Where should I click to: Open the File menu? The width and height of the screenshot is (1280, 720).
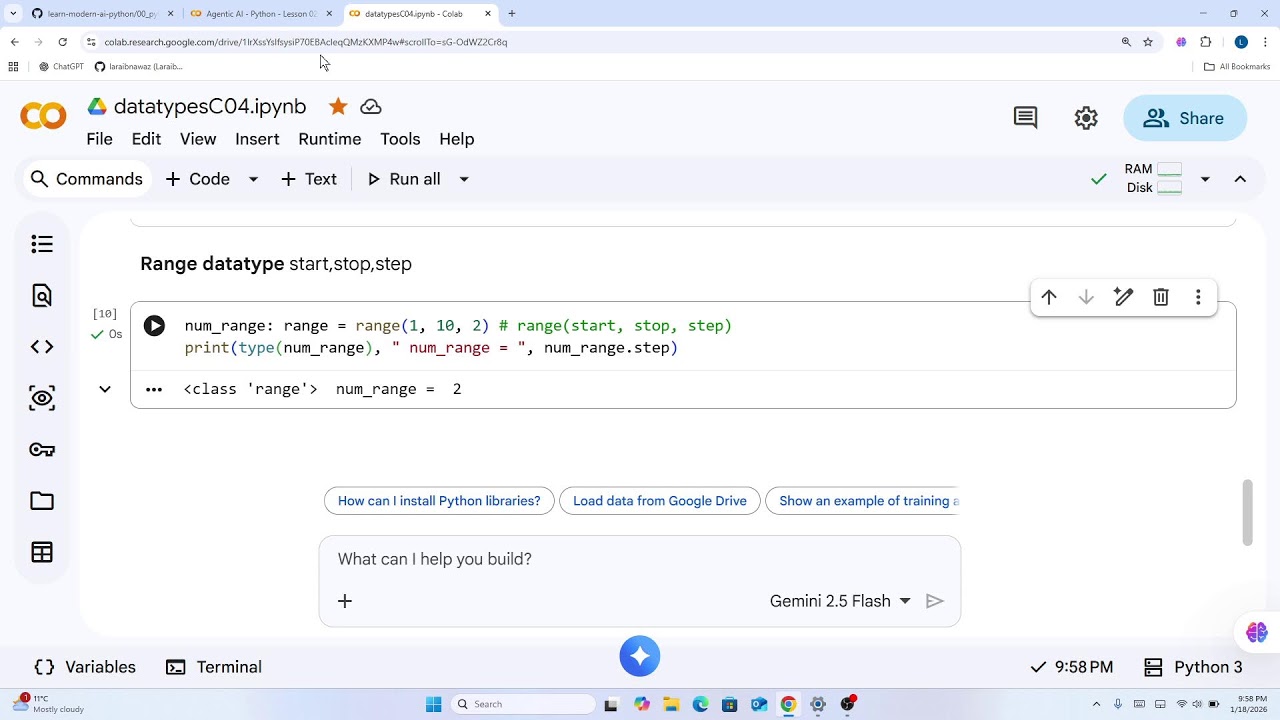tap(99, 139)
